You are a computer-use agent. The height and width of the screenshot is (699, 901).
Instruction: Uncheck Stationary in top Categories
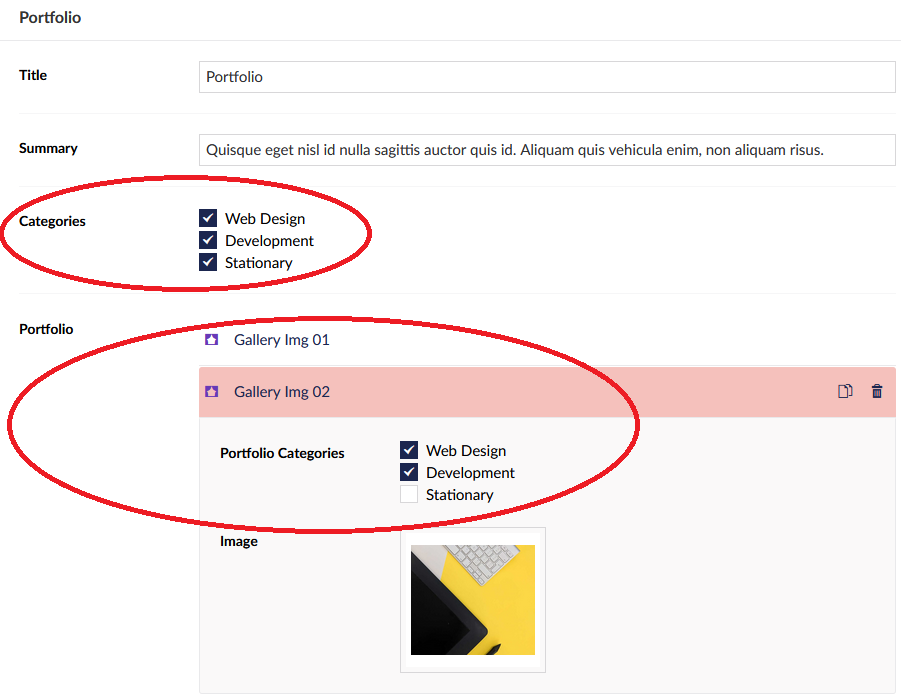click(208, 263)
